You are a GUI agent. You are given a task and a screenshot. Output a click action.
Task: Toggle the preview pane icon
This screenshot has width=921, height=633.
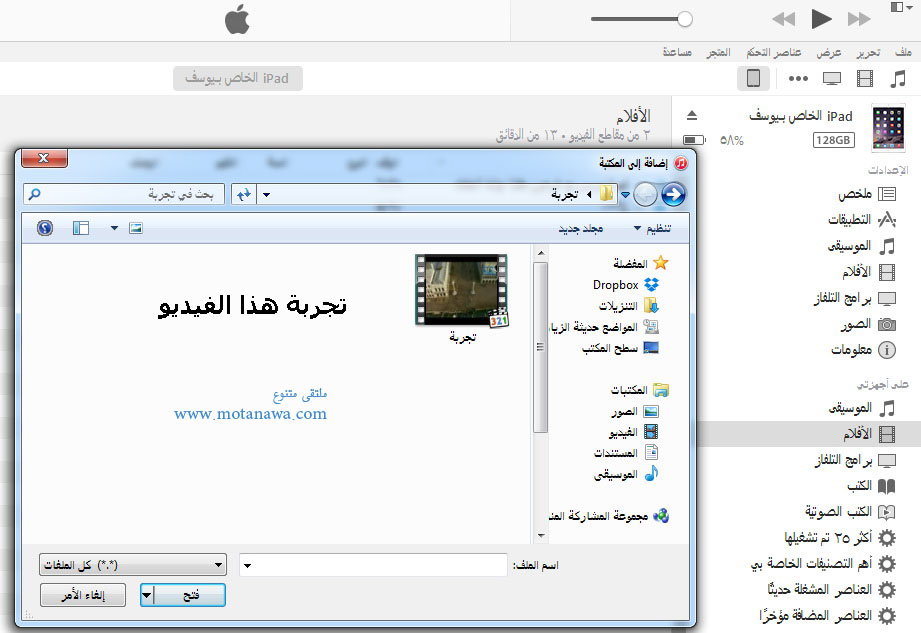coord(81,228)
